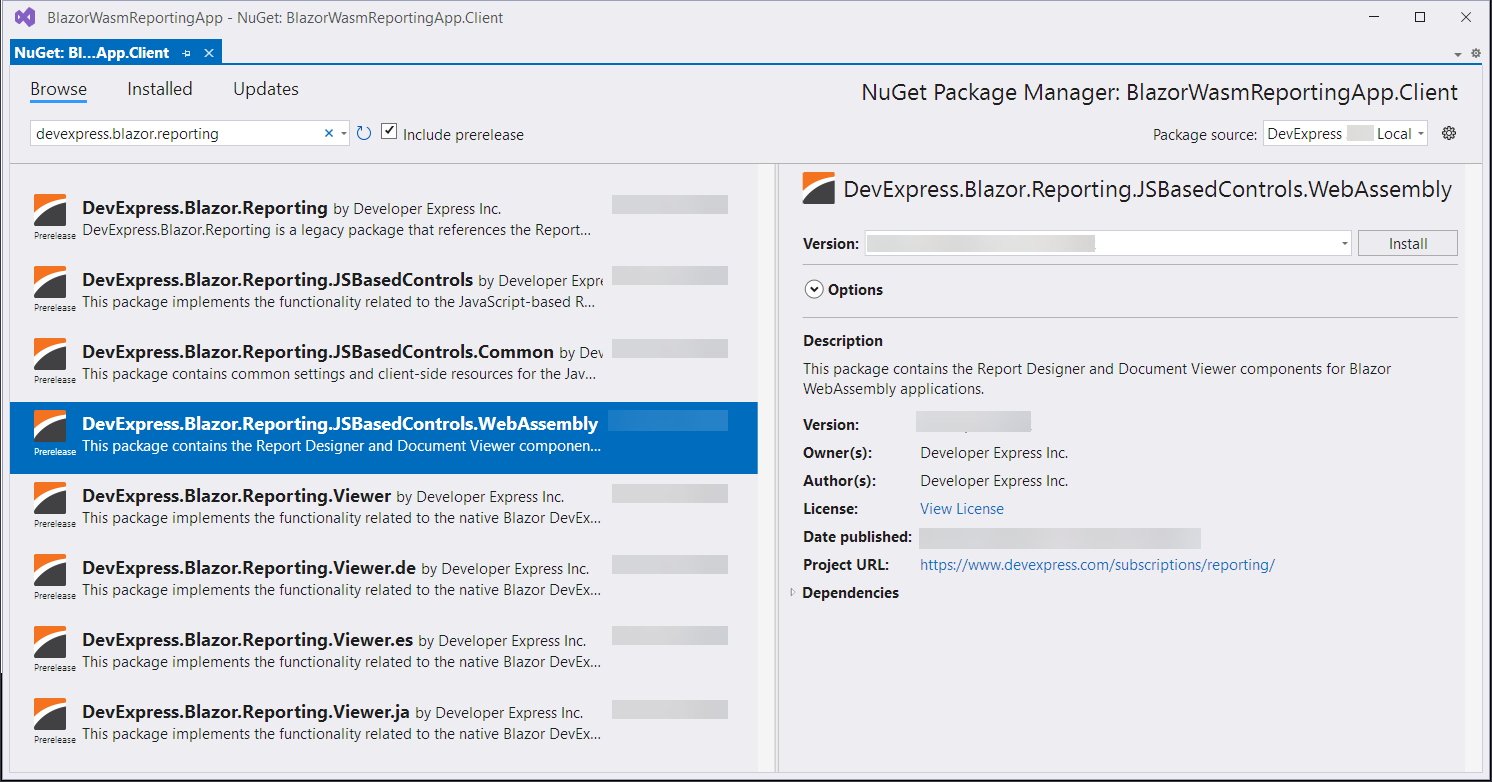The image size is (1492, 782).
Task: Clear the search box text
Action: click(x=328, y=133)
